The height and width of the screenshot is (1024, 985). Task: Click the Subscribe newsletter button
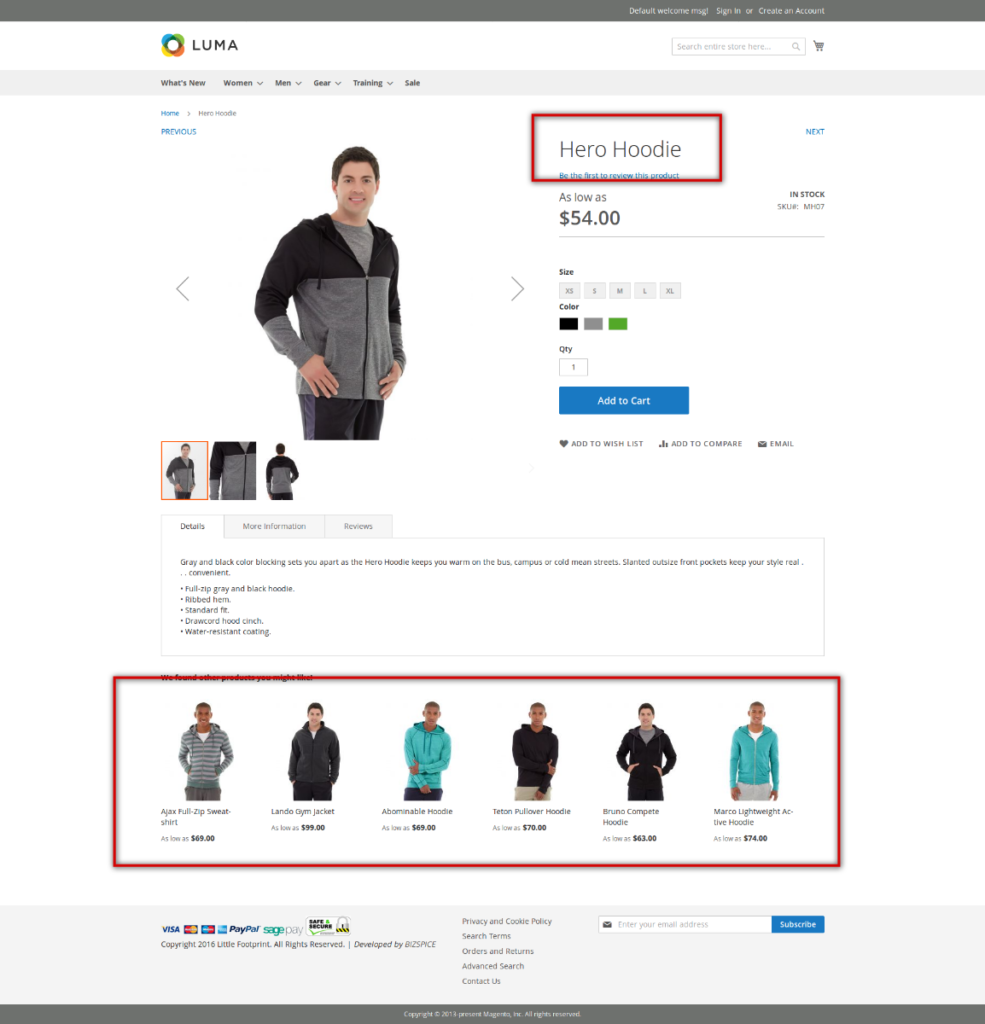tap(798, 924)
